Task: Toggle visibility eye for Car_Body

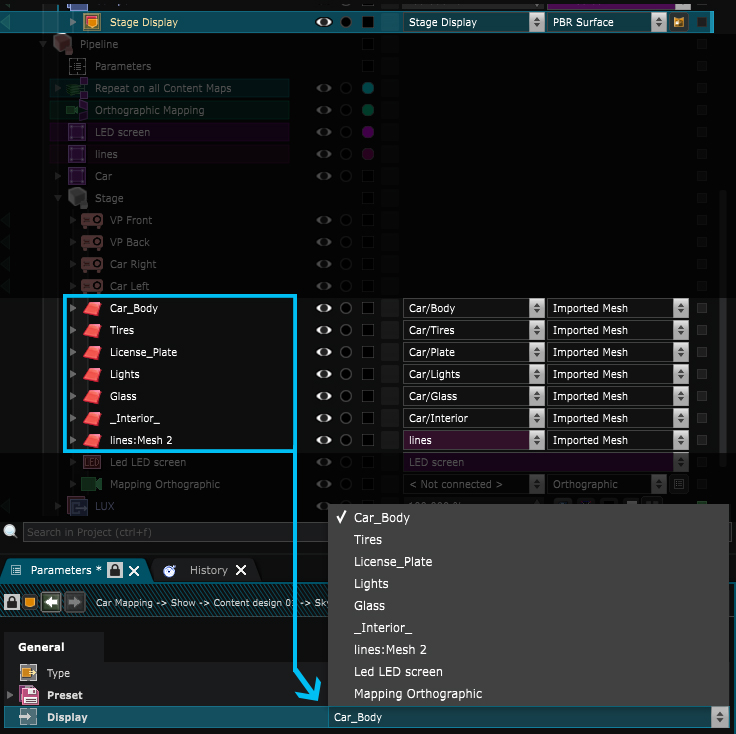Action: coord(324,308)
